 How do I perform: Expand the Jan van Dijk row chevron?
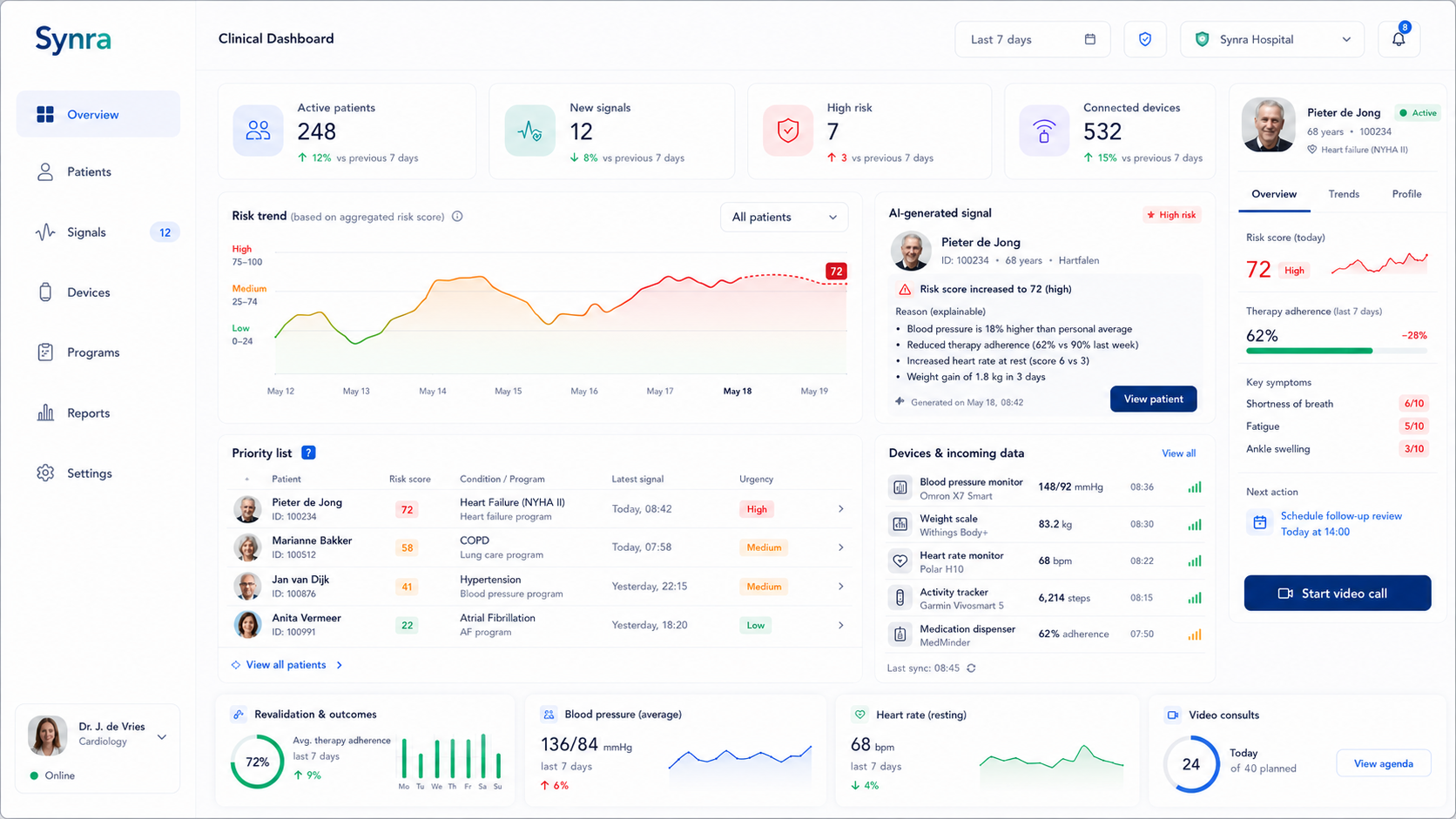point(840,587)
